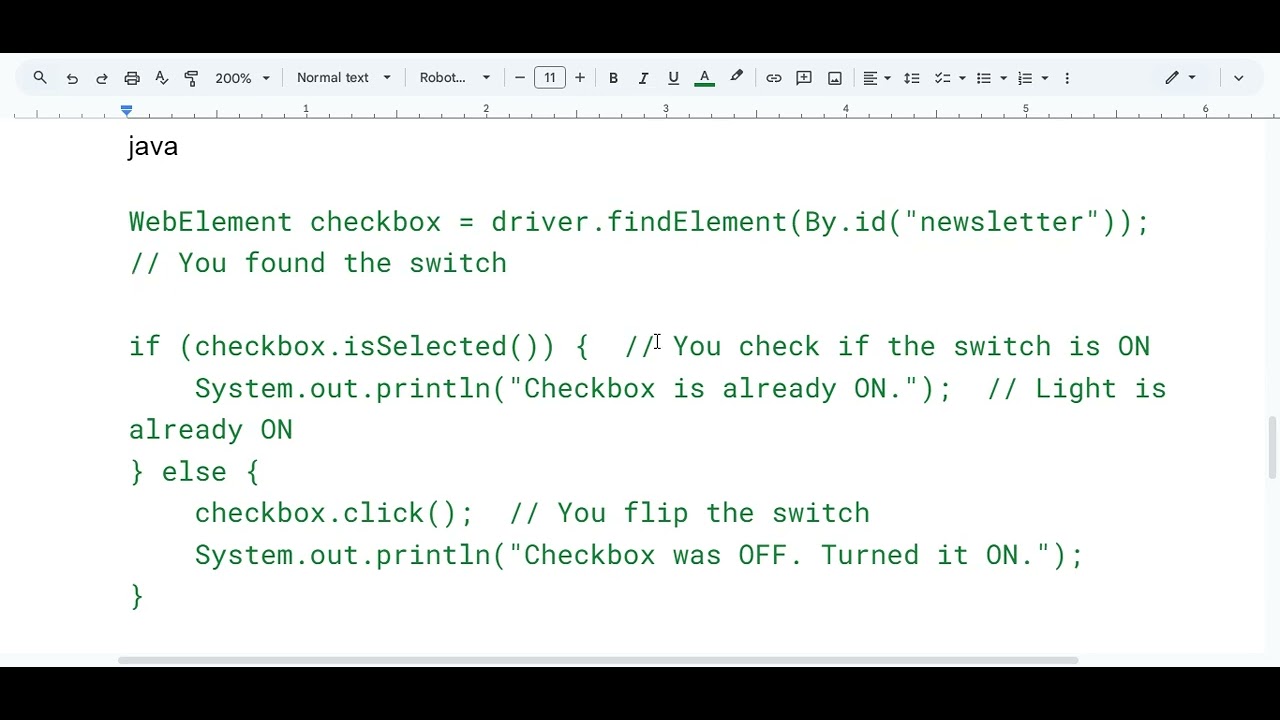This screenshot has width=1280, height=720.
Task: Toggle bold formatting
Action: [613, 78]
